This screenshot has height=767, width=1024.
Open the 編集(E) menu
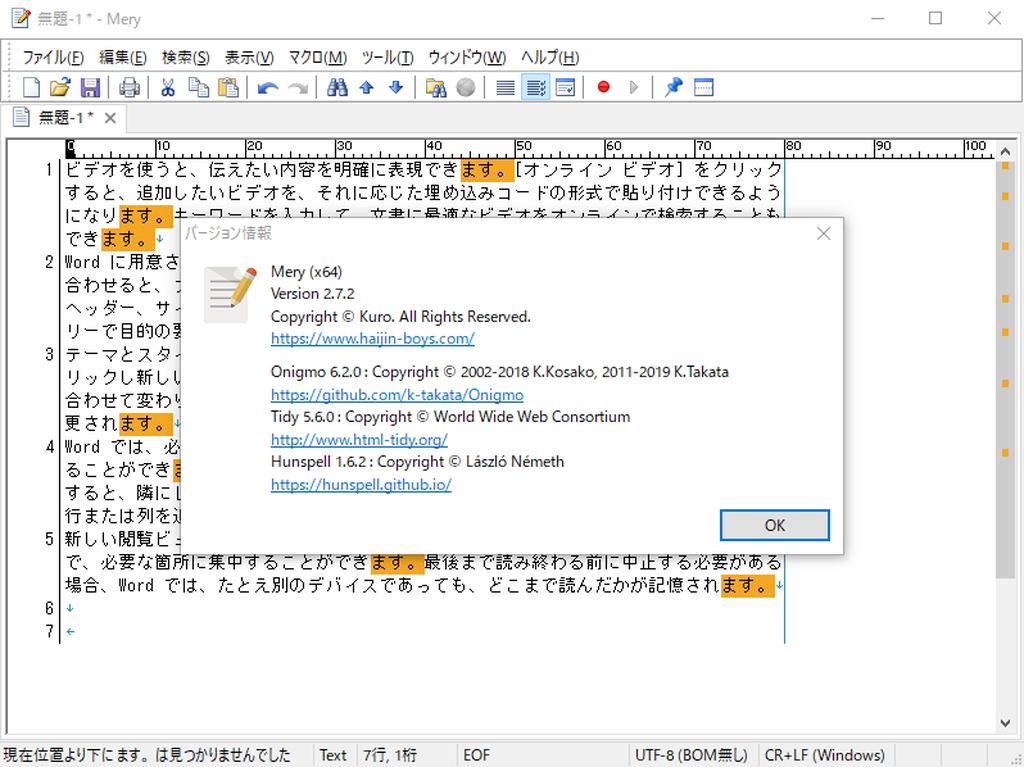tap(122, 57)
